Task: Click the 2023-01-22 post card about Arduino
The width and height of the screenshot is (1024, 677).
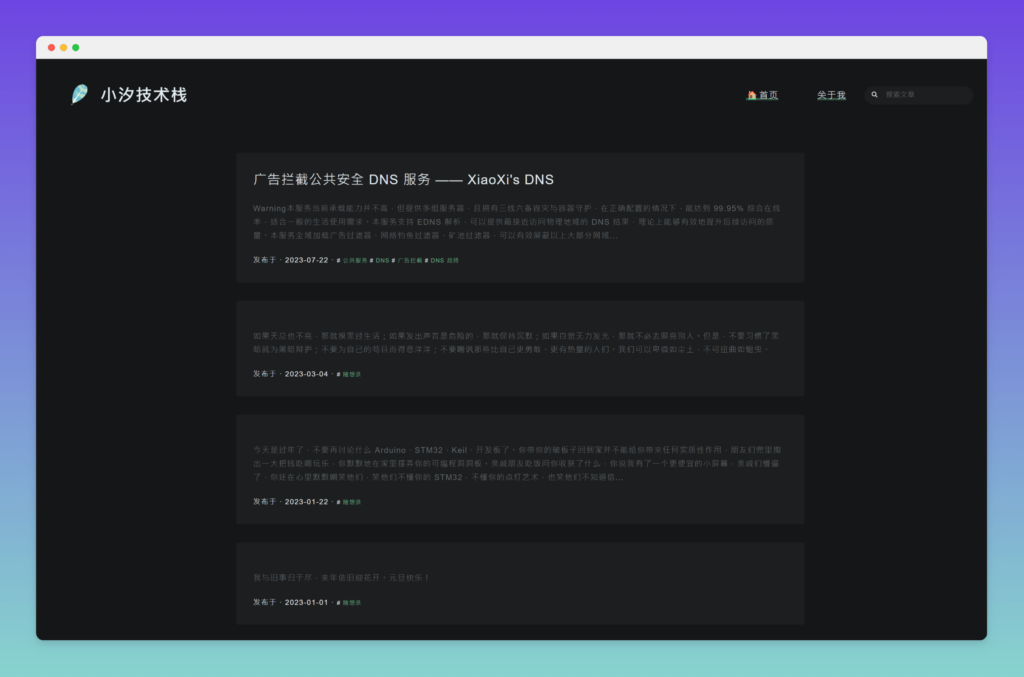Action: (520, 467)
